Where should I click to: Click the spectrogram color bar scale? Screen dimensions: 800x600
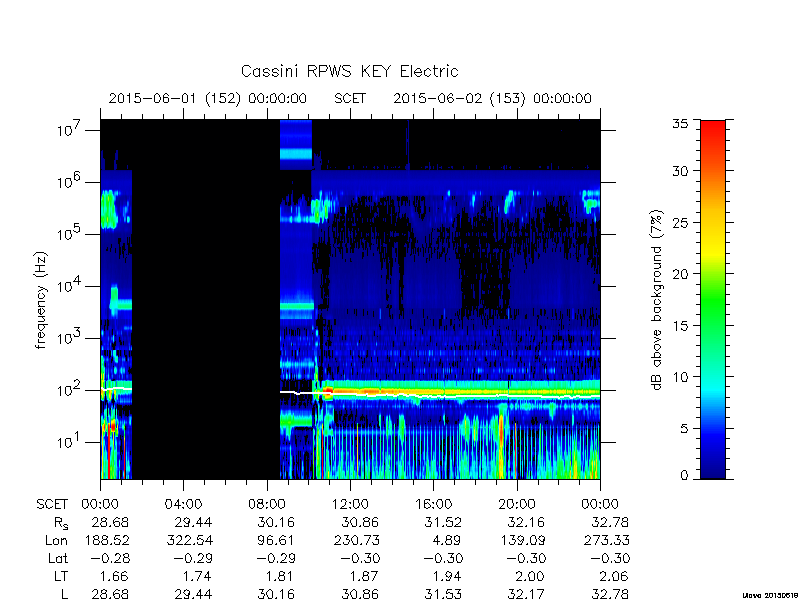point(713,299)
